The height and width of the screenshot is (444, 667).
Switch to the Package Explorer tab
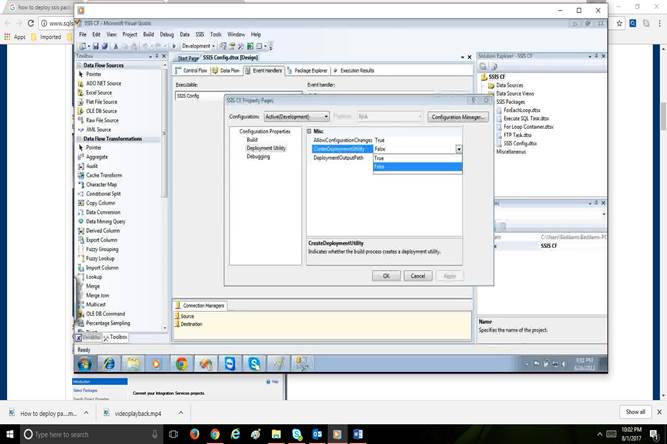point(307,71)
